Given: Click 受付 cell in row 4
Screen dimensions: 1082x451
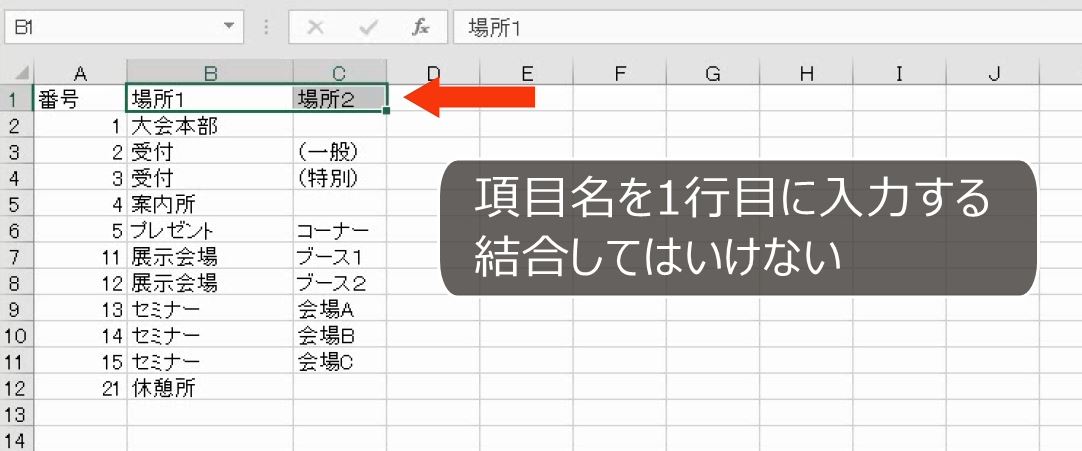Looking at the screenshot, I should click(x=210, y=177).
